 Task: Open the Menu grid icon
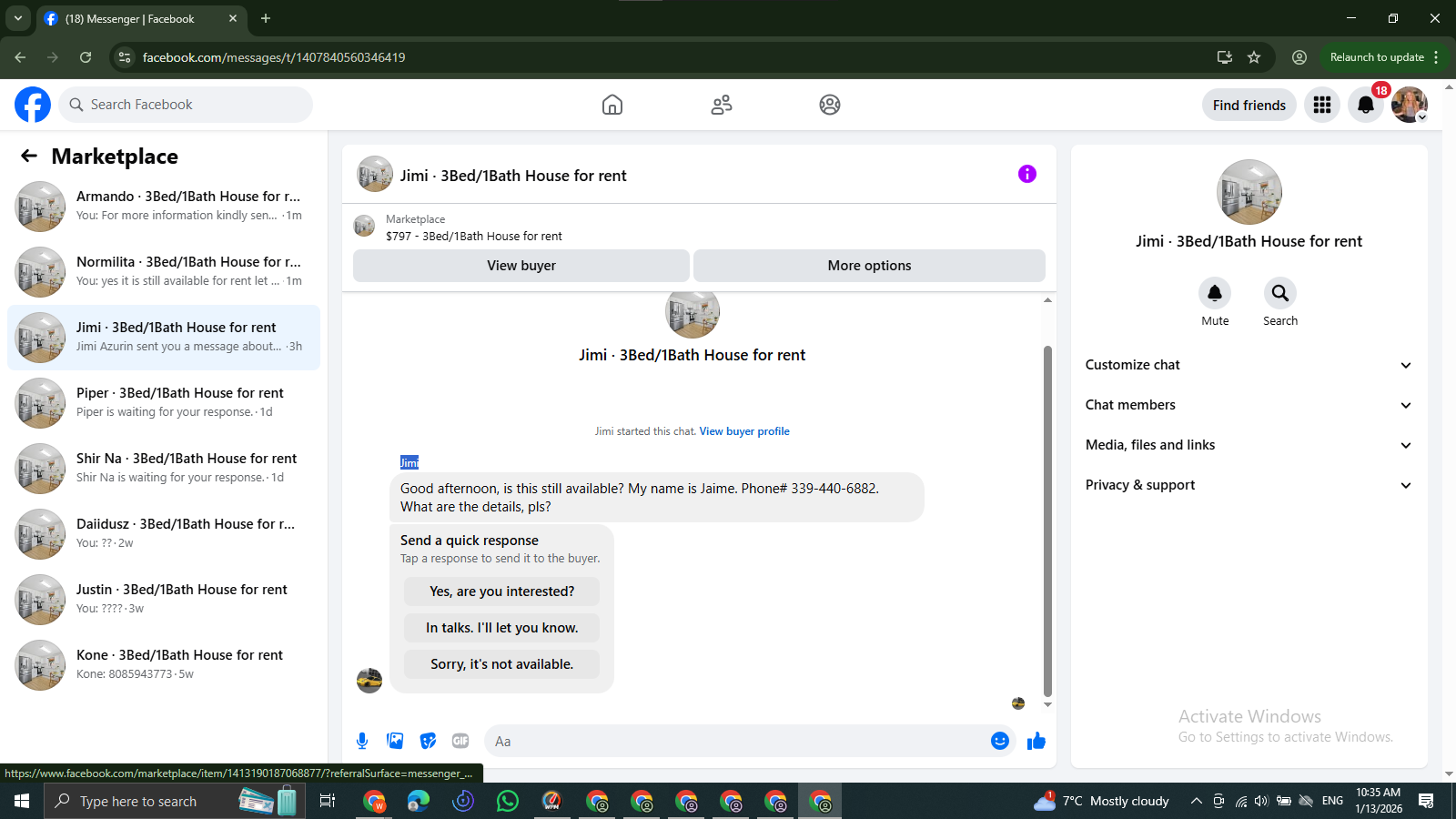[1322, 105]
